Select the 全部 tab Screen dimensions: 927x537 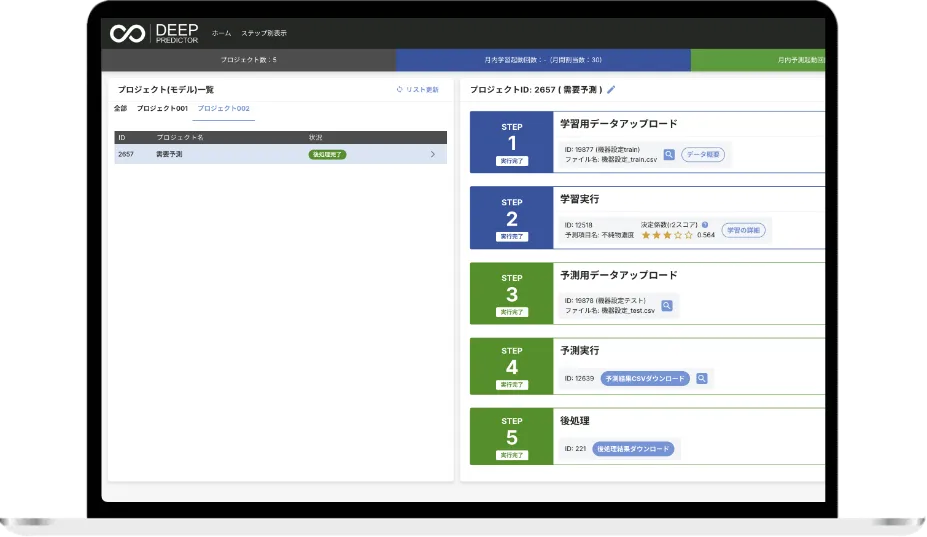coord(121,108)
